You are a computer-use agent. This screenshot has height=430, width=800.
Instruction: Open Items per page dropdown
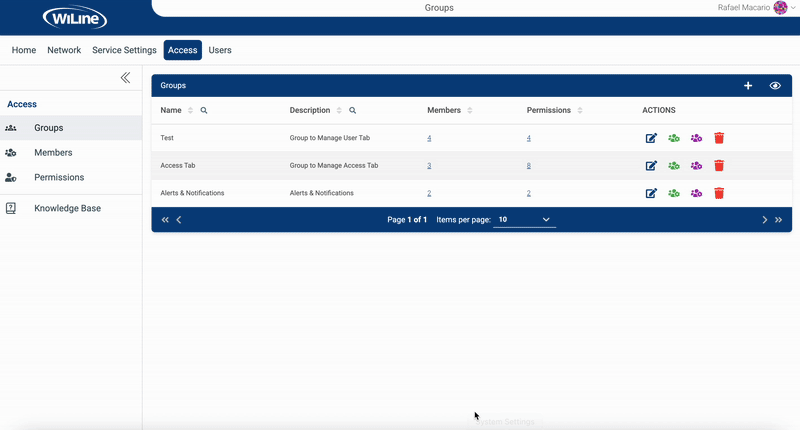point(525,219)
